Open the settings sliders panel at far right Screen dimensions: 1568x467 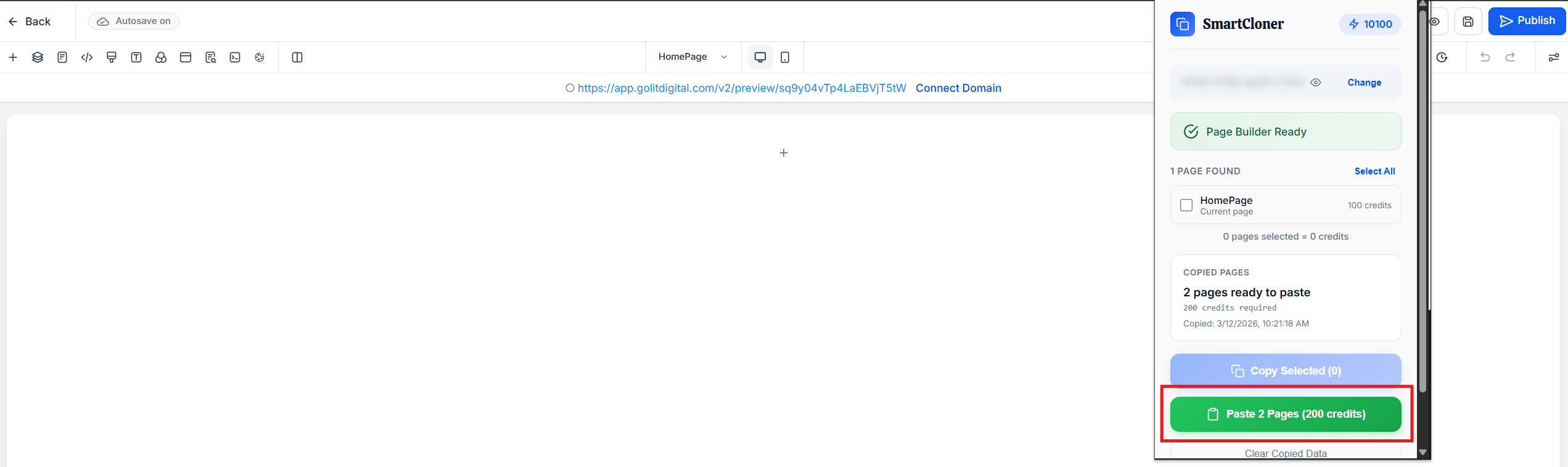(x=1553, y=57)
